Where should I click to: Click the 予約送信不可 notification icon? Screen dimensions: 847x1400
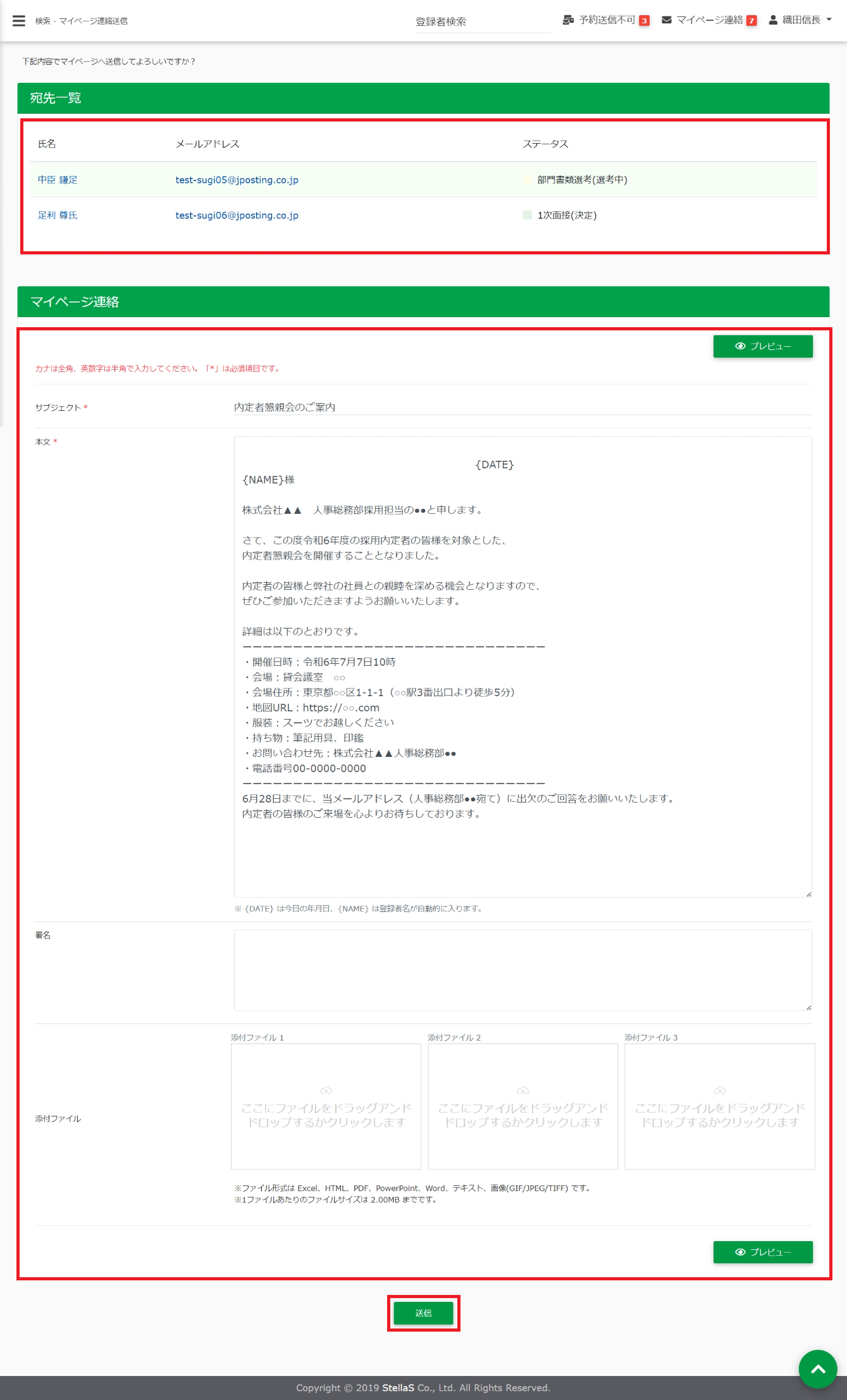click(568, 20)
